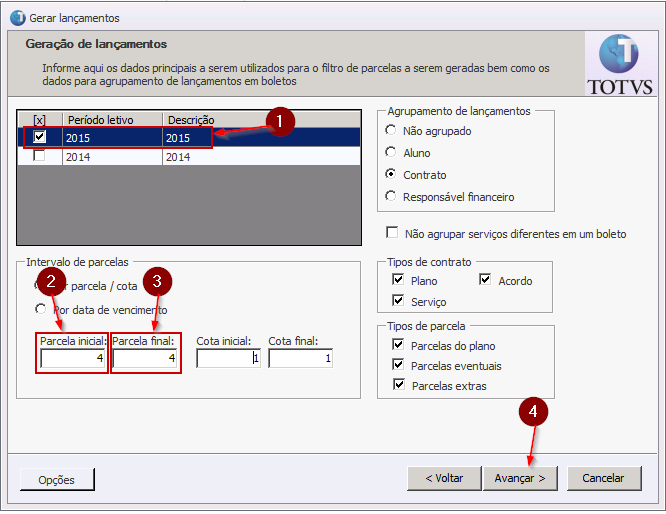Screen dimensions: 666x514
Task: Select Responsável financeiro radio button
Action: tap(391, 197)
